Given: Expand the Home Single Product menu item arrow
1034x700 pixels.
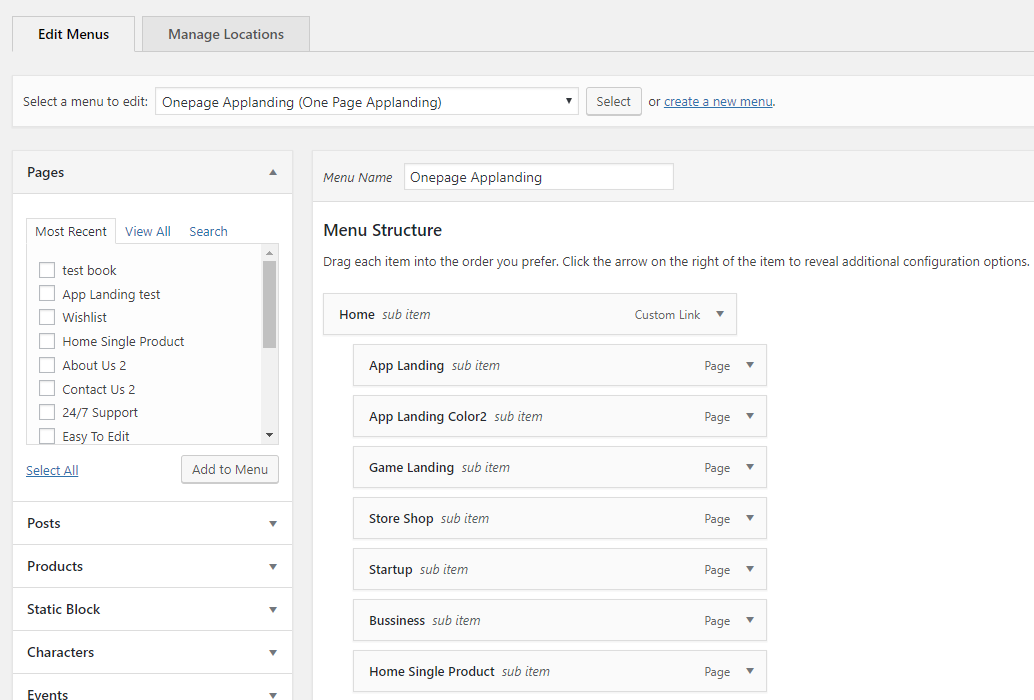Looking at the screenshot, I should coord(750,671).
